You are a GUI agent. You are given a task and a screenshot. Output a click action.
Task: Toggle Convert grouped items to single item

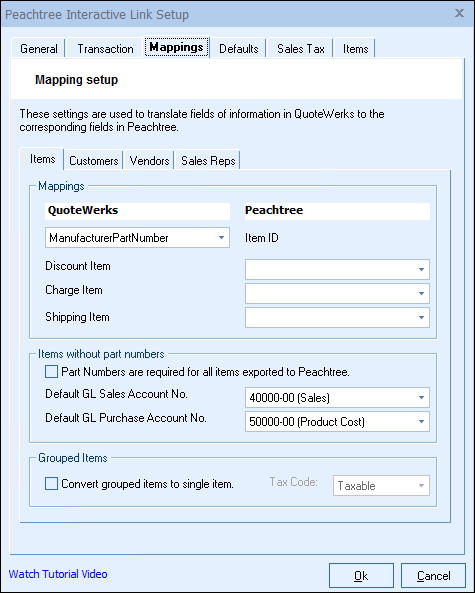pos(51,484)
